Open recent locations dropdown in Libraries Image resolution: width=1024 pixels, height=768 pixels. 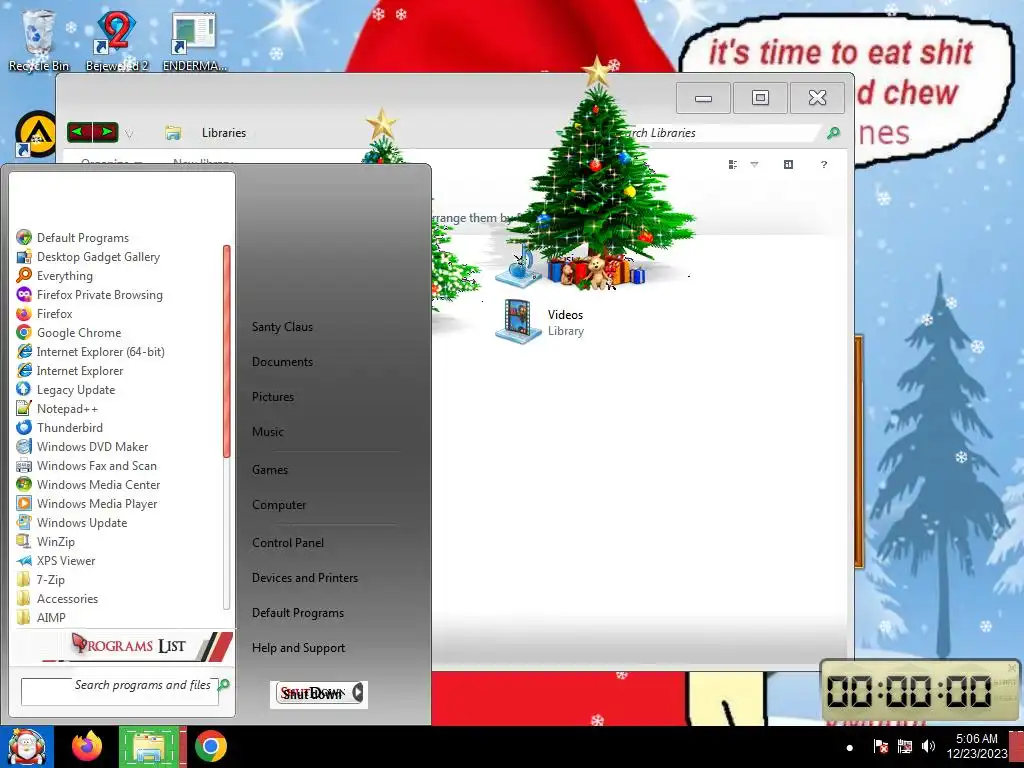(x=129, y=134)
